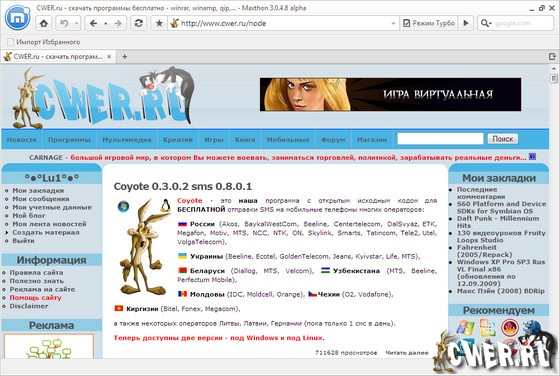Open the search engine selector dropdown
Image resolution: width=560 pixels, height=376 pixels.
click(486, 23)
